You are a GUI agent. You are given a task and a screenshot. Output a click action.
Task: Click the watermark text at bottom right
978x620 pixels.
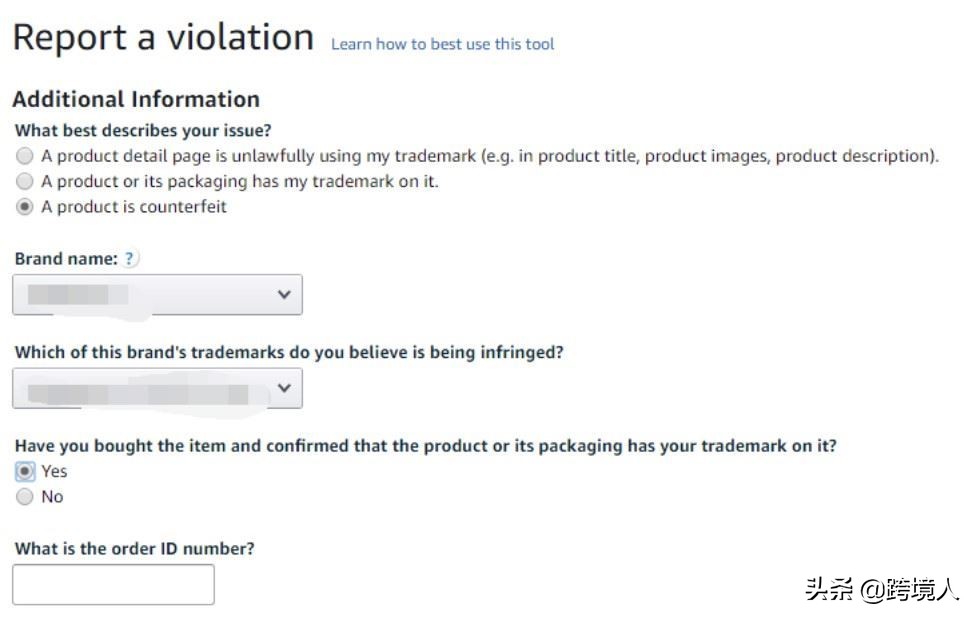[881, 590]
